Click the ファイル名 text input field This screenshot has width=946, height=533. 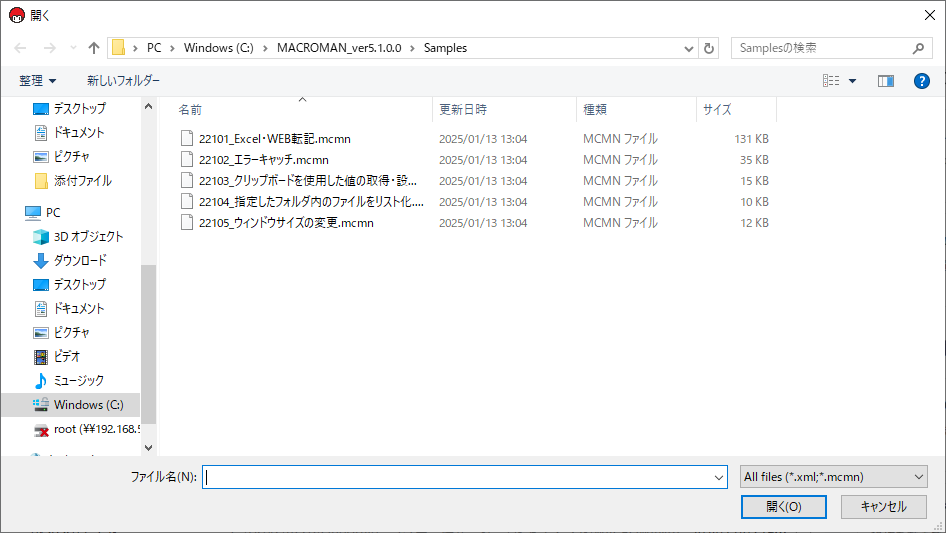coord(460,478)
